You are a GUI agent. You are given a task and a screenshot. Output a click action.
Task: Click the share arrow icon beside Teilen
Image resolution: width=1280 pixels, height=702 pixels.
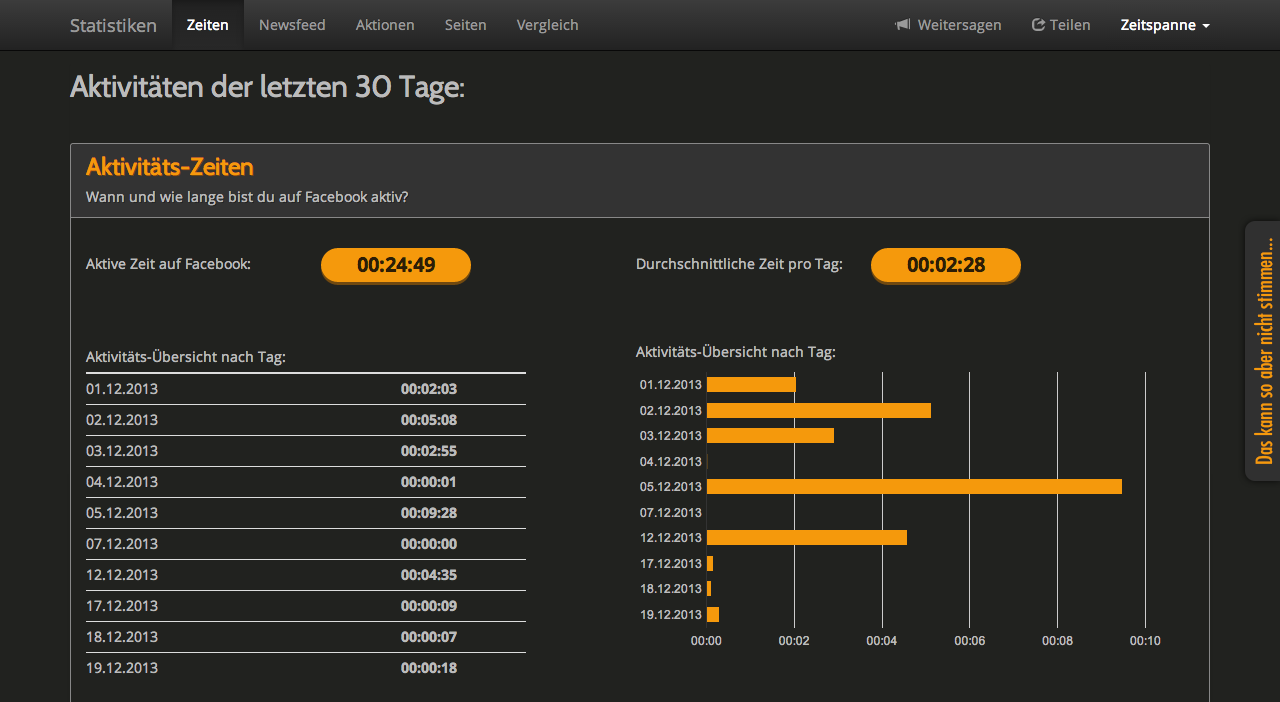click(x=1038, y=25)
